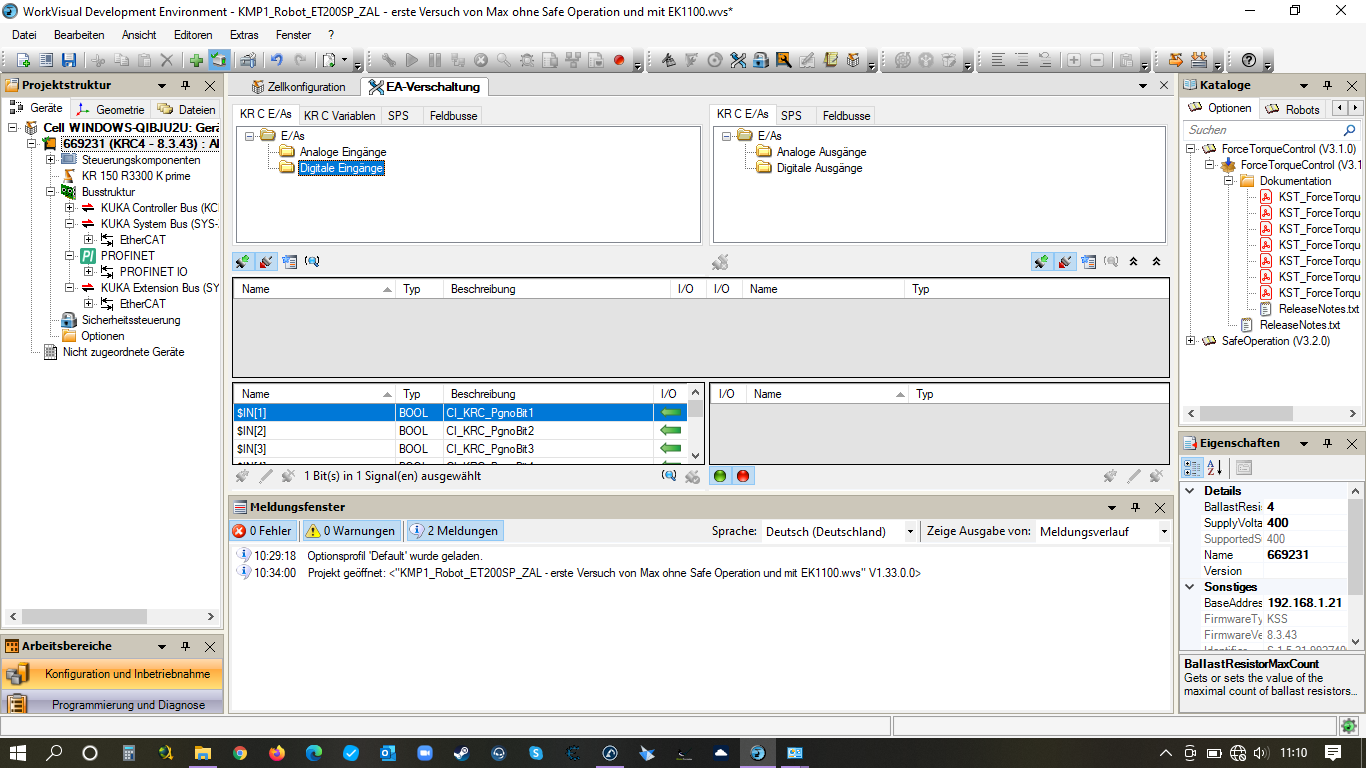Toggle connected-signals filter above the left connection table

[x=243, y=262]
